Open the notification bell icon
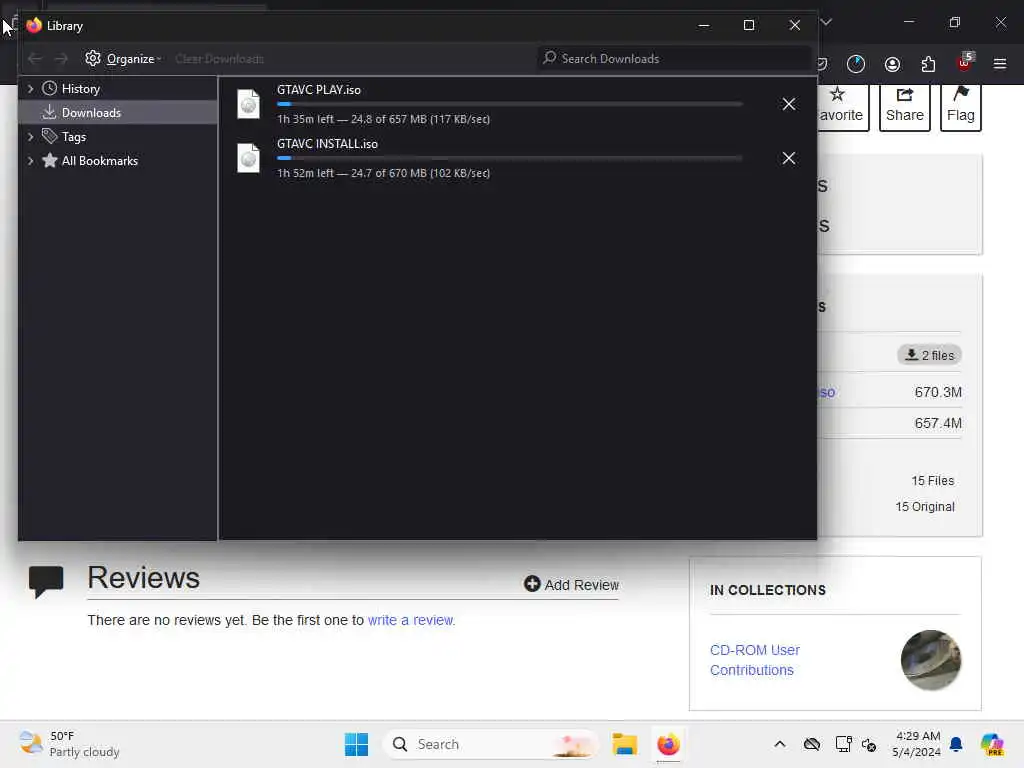The width and height of the screenshot is (1024, 768). [956, 744]
